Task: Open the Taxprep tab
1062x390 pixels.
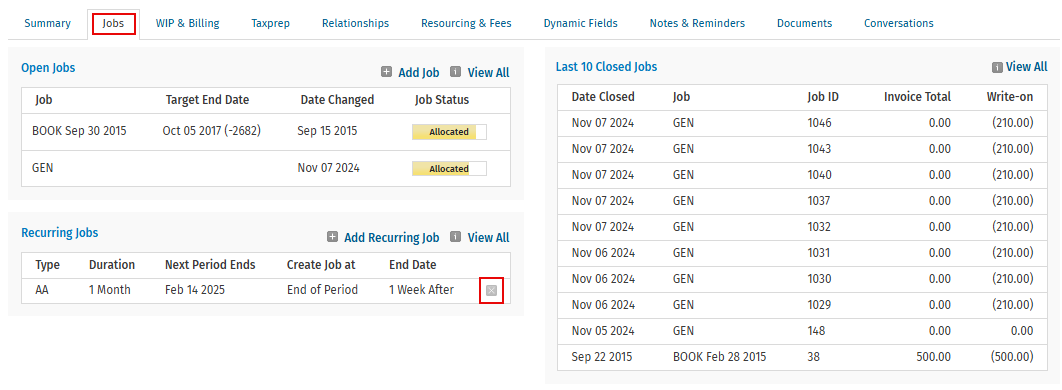Action: coord(270,24)
